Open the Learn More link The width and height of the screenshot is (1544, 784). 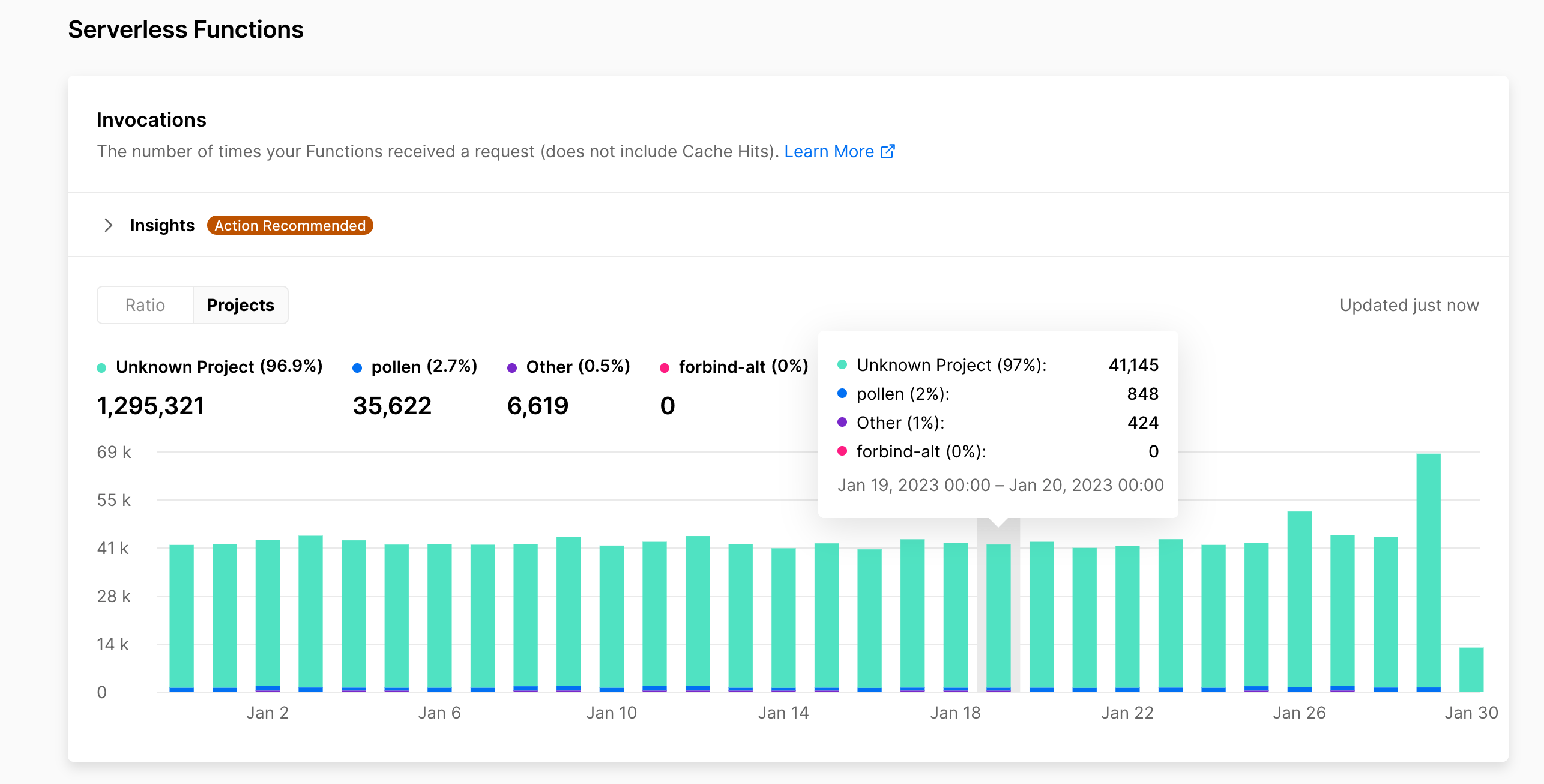[x=829, y=151]
